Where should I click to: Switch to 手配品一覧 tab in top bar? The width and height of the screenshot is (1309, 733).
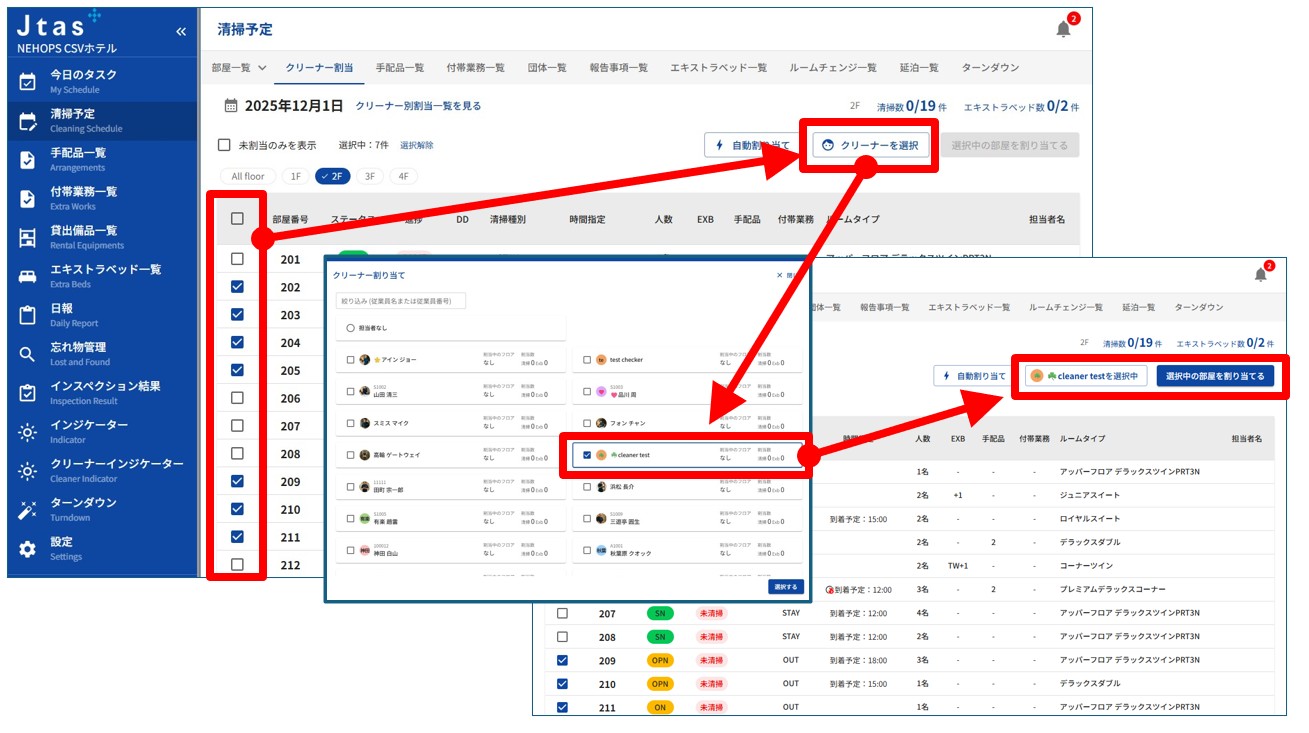point(400,67)
